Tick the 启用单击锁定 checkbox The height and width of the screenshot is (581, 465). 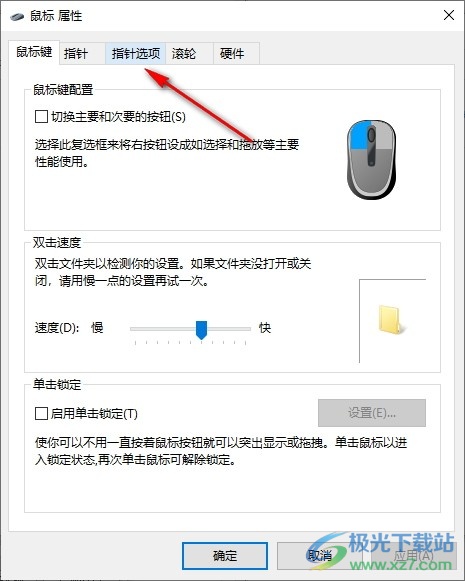coord(41,413)
